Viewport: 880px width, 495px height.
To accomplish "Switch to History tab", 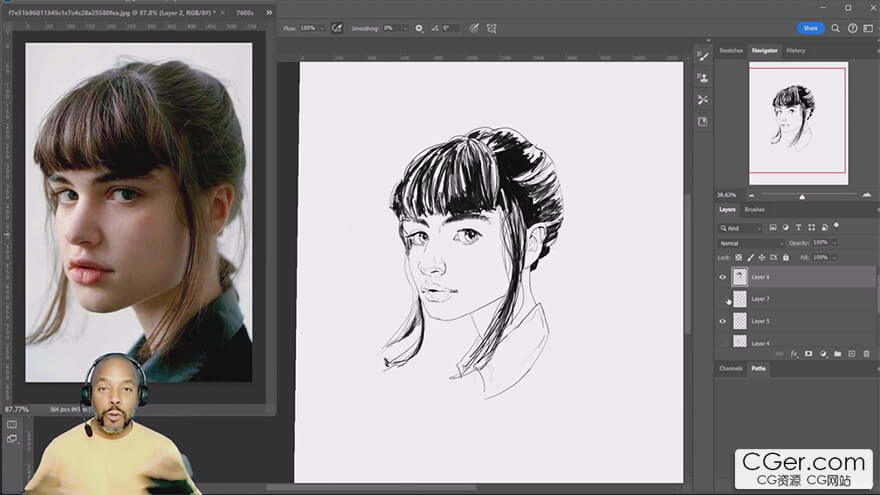I will pos(795,51).
